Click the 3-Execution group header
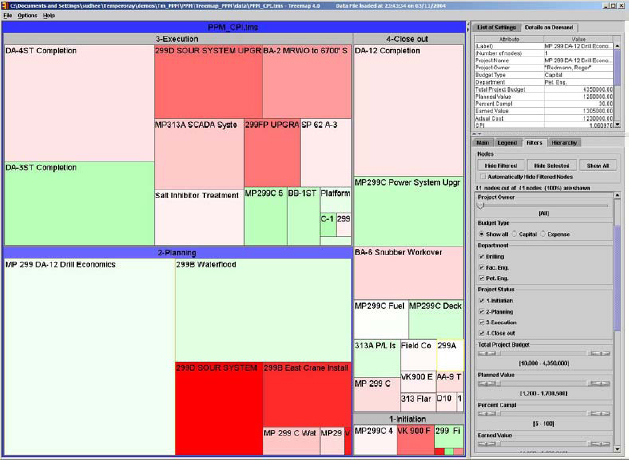 tap(178, 39)
